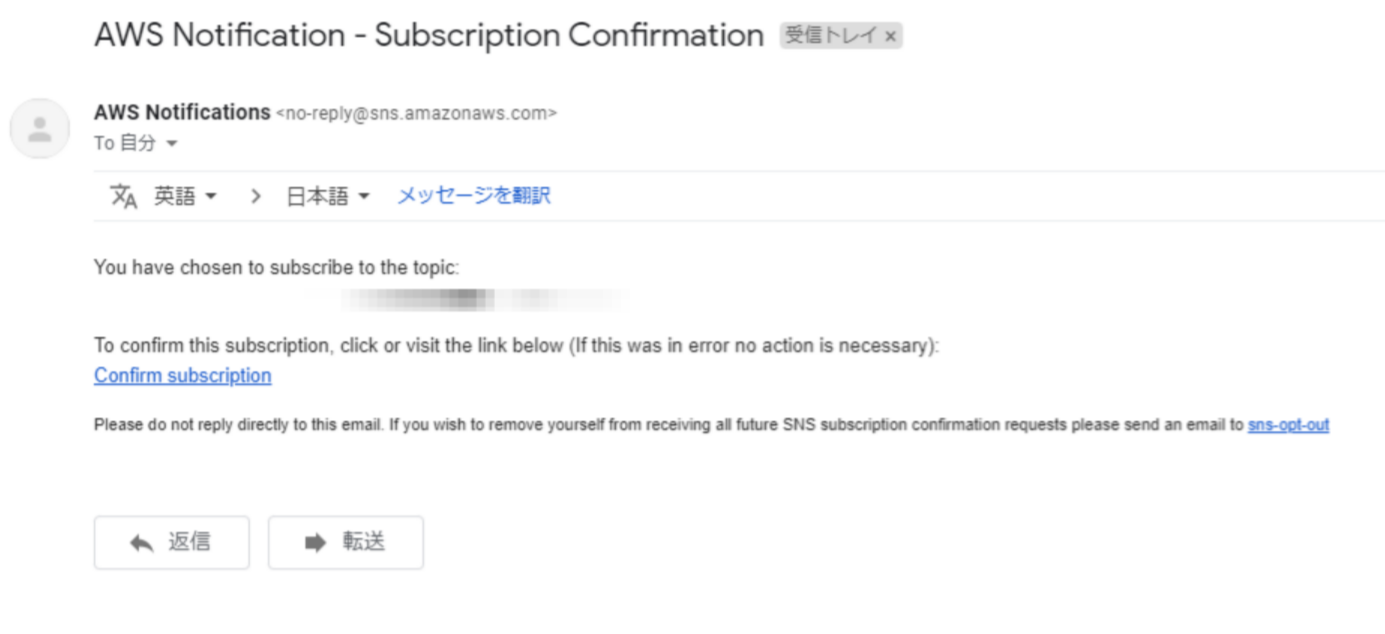Click the Confirm subscription link
Screen dimensions: 1385x634
[x=182, y=376]
